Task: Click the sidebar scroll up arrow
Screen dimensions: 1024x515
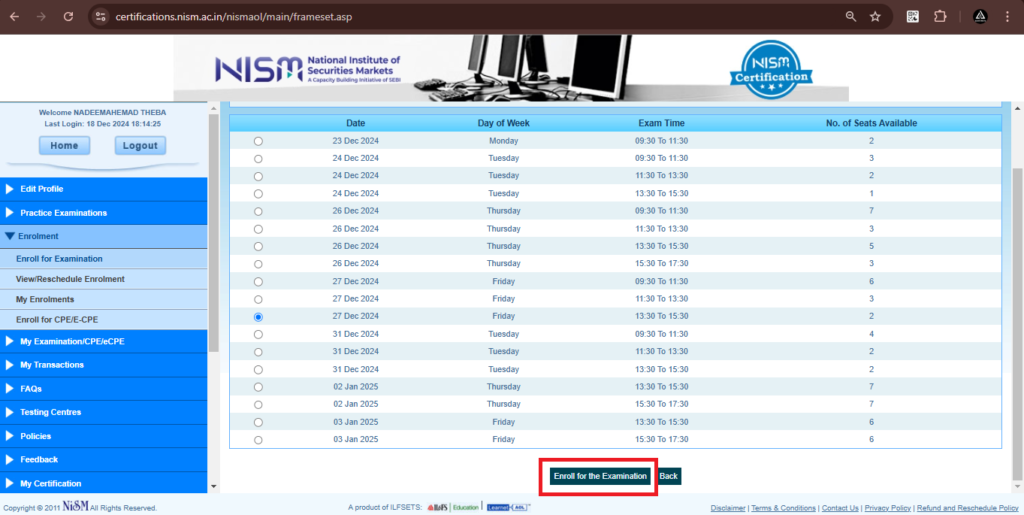Action: click(x=214, y=107)
